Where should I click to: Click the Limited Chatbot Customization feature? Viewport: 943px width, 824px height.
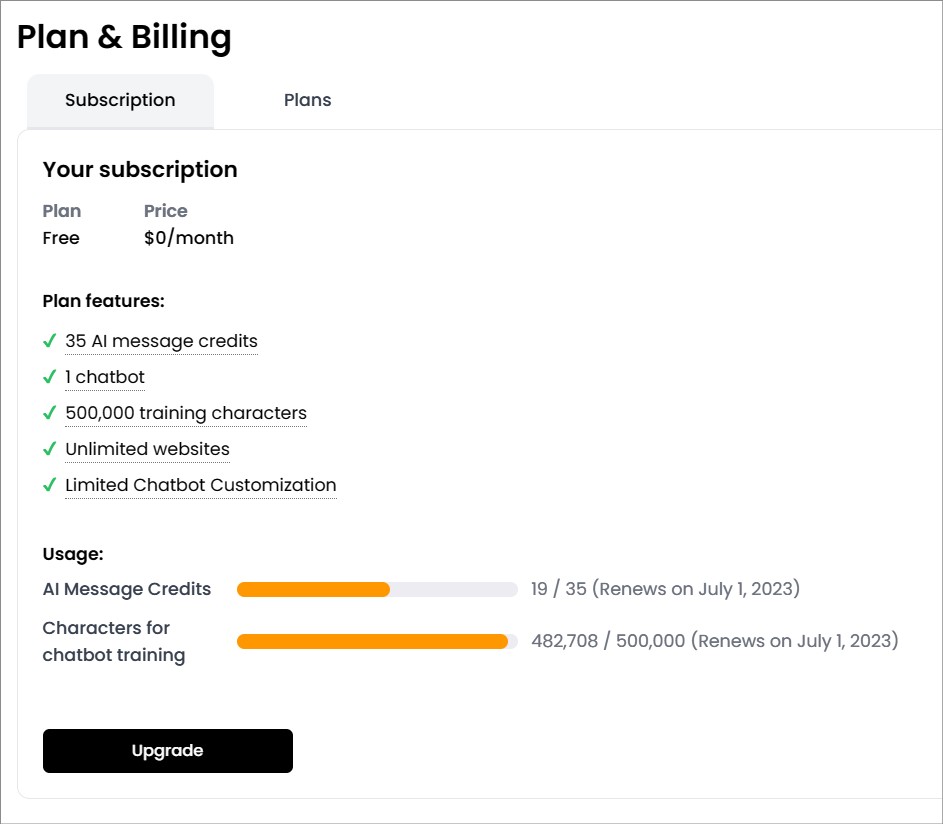pyautogui.click(x=200, y=485)
